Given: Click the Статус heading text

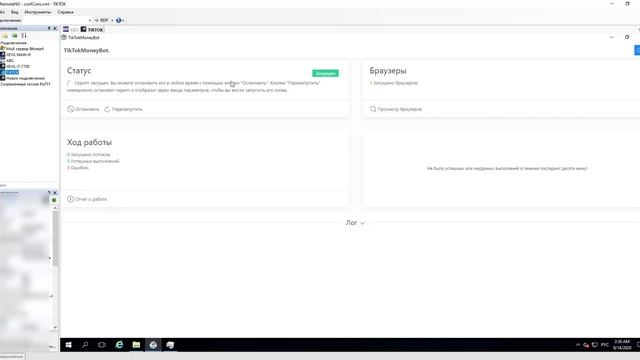Looking at the screenshot, I should tap(79, 71).
